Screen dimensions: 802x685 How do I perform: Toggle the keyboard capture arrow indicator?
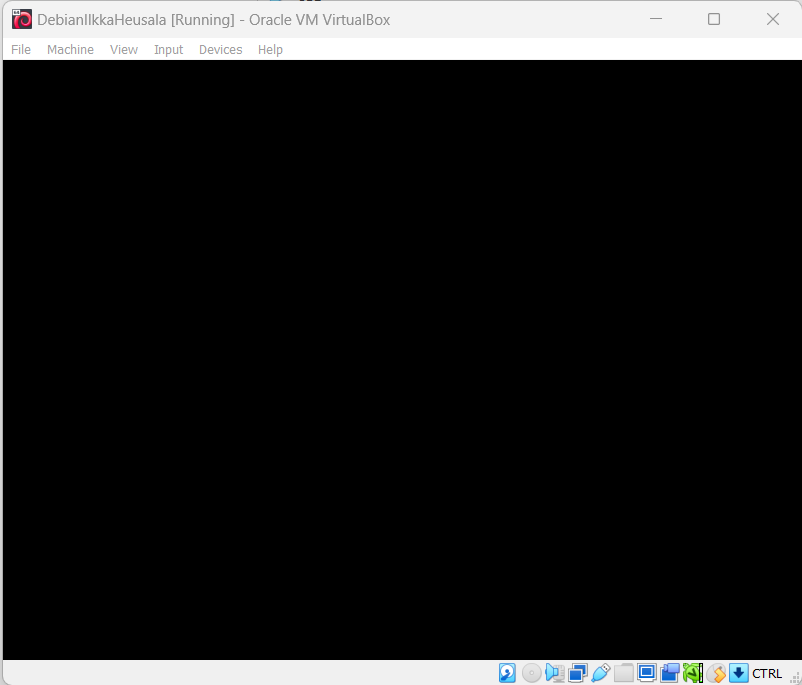pyautogui.click(x=739, y=673)
